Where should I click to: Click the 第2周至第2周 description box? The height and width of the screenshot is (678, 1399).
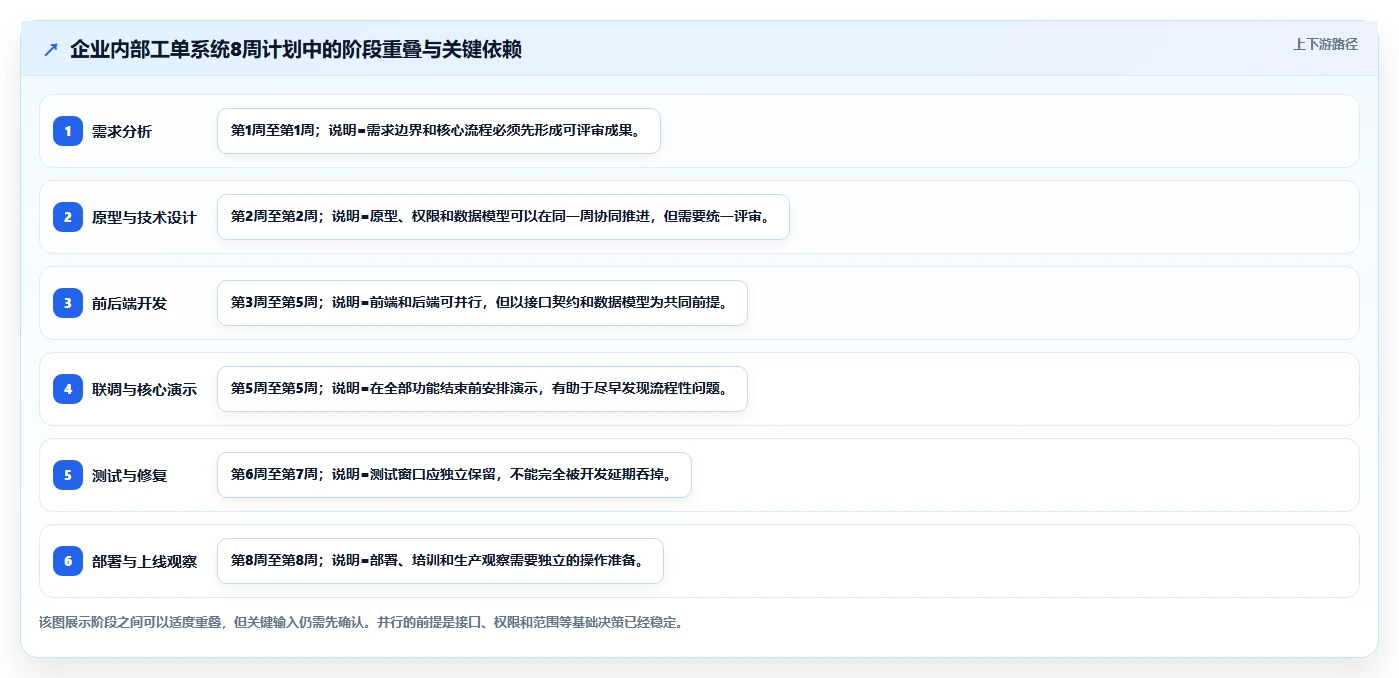(x=503, y=217)
